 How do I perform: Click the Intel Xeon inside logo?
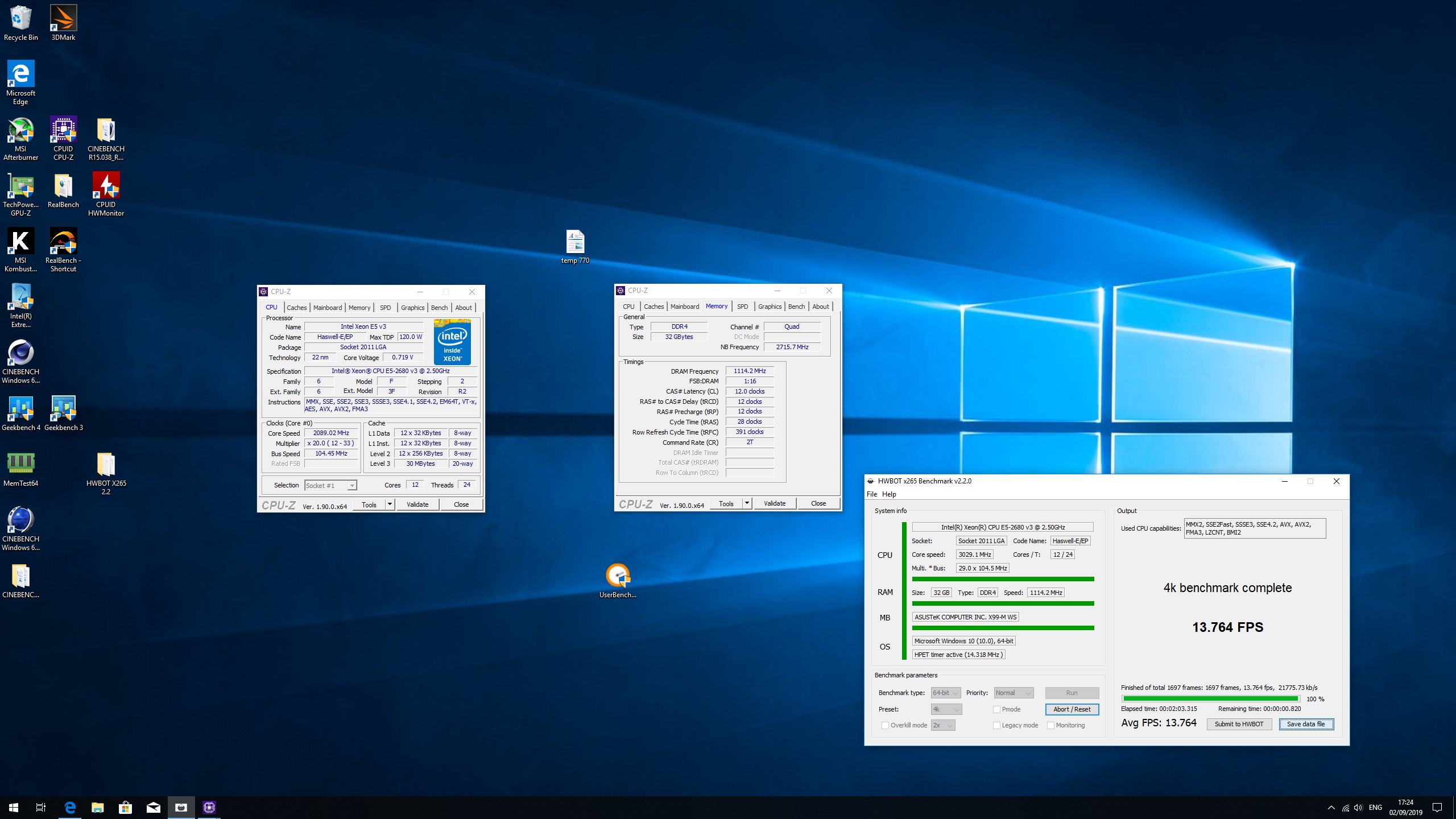click(452, 342)
